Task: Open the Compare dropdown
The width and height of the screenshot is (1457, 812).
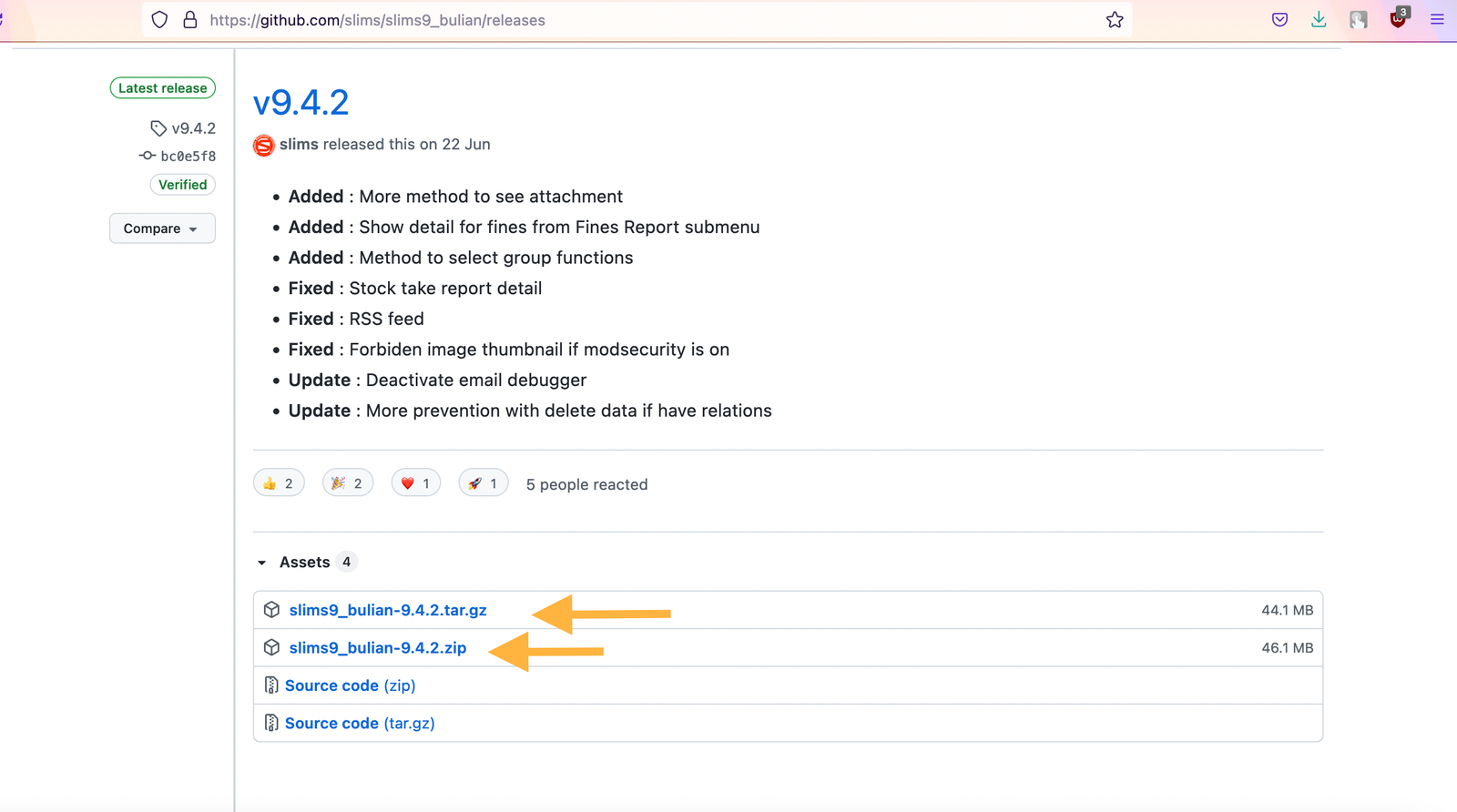Action: 162,228
